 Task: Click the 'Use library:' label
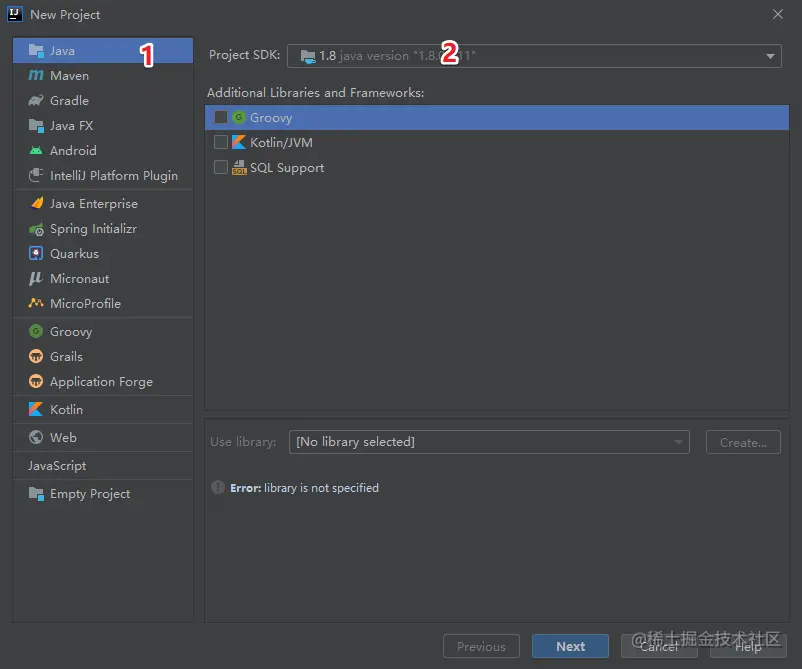[x=243, y=442]
